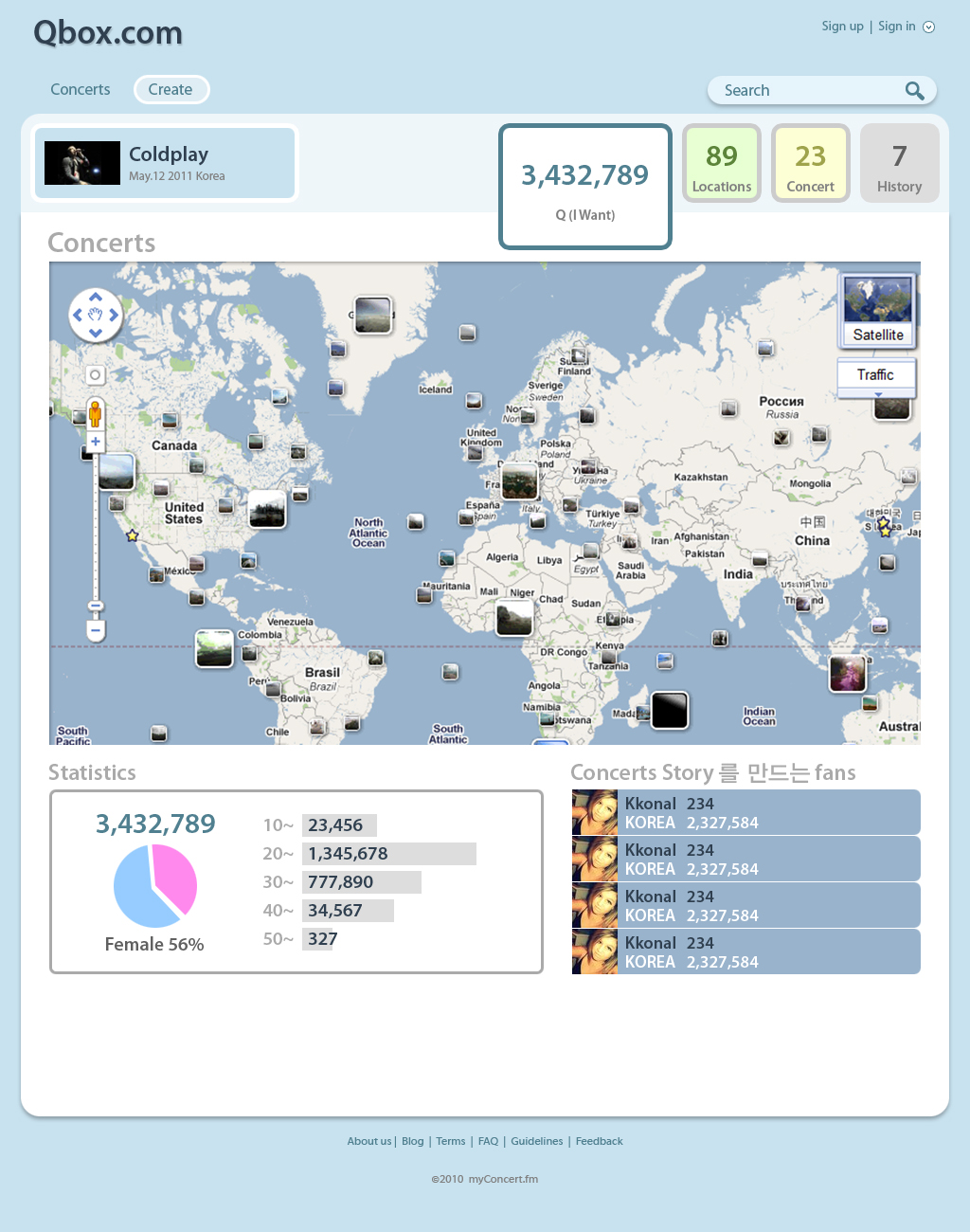The width and height of the screenshot is (970, 1232).
Task: Click the small circle button below the pan control
Action: [95, 375]
